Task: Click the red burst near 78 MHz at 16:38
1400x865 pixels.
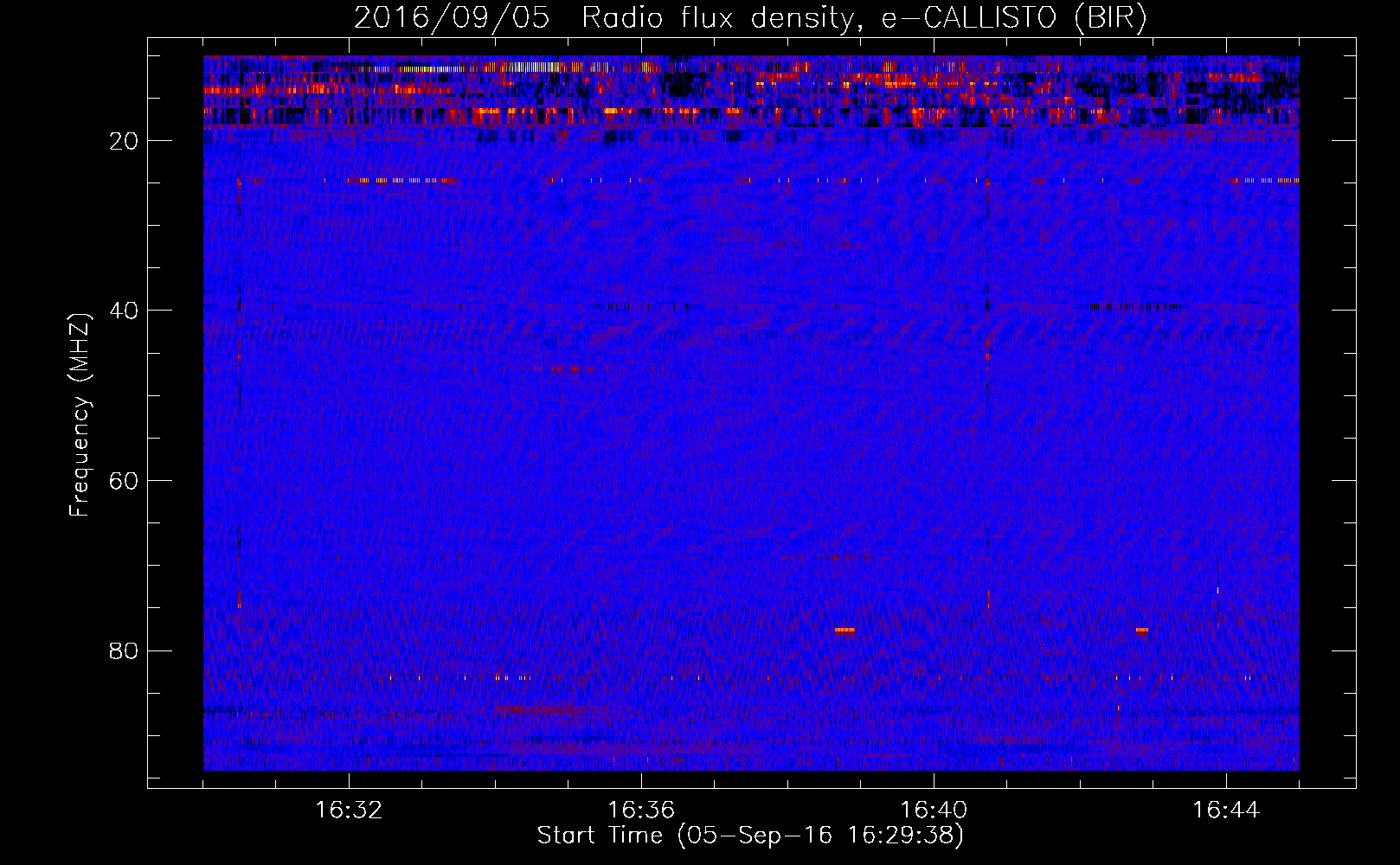Action: 844,631
